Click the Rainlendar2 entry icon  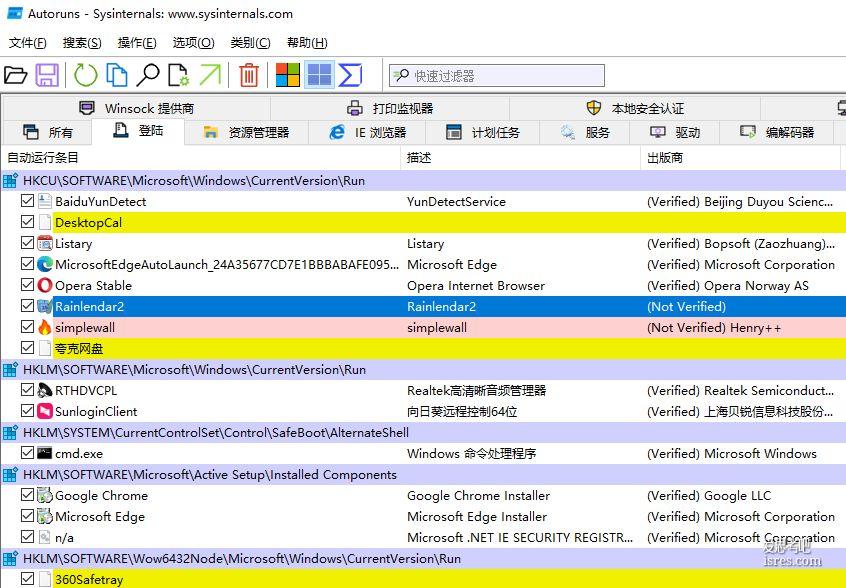pyautogui.click(x=45, y=306)
